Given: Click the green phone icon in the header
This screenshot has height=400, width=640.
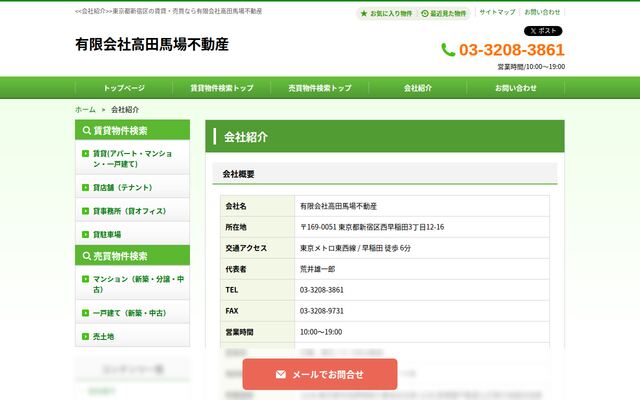Looking at the screenshot, I should coord(448,50).
